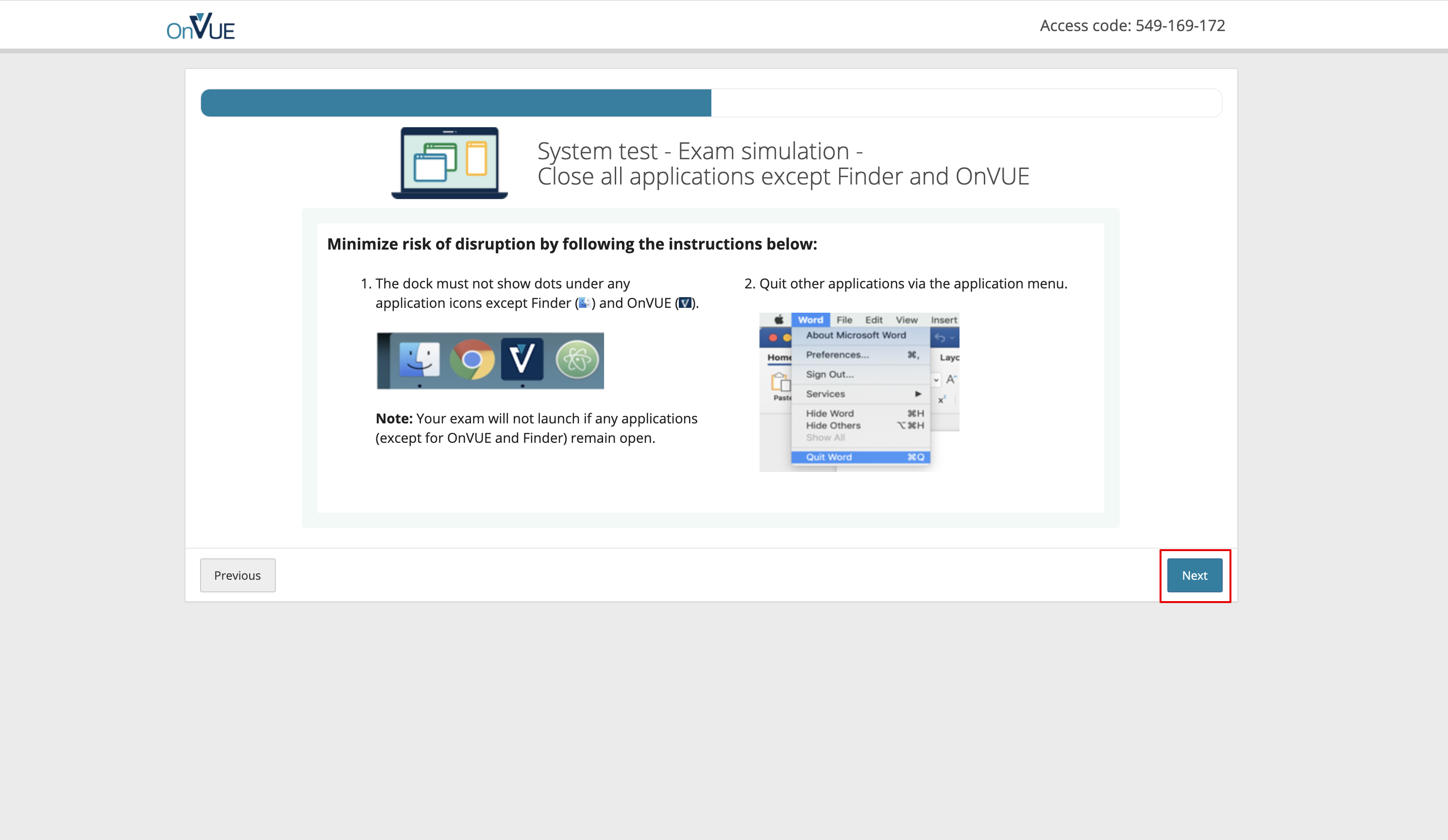The width and height of the screenshot is (1448, 840).
Task: Click the blue filled progress bar
Action: [x=455, y=103]
